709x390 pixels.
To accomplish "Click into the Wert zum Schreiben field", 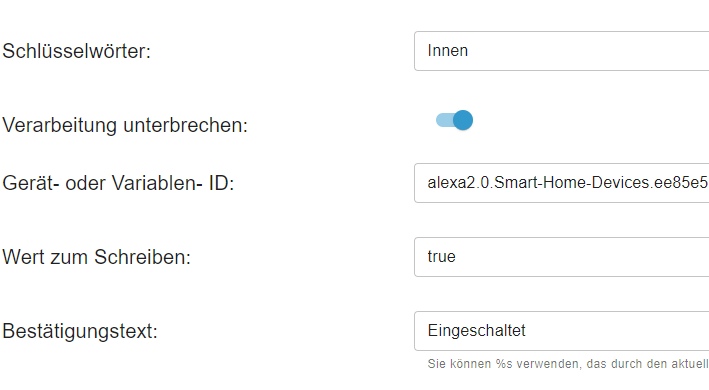I will pyautogui.click(x=562, y=257).
